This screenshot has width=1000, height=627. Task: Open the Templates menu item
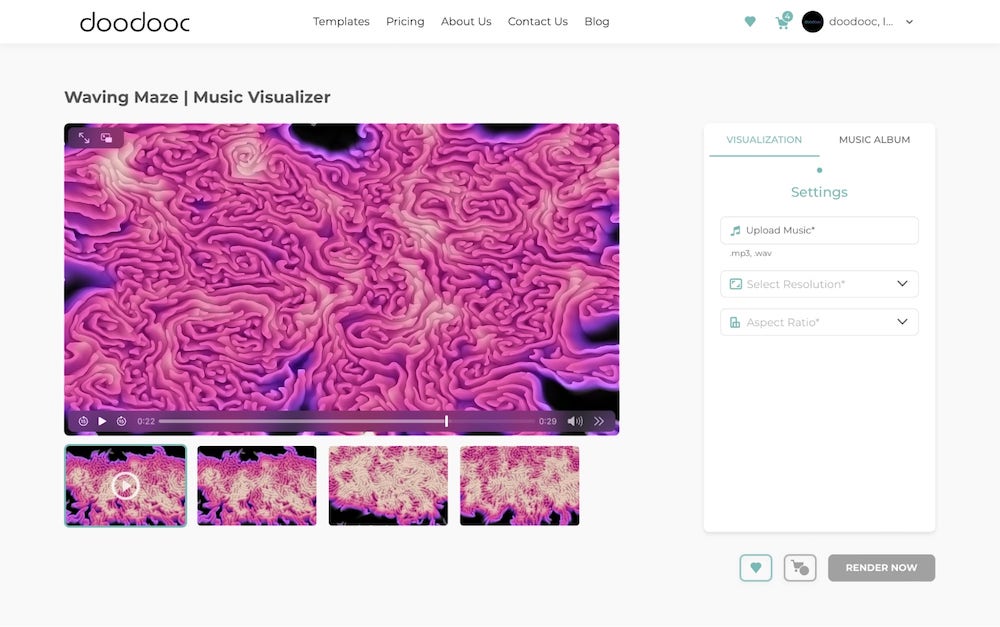[x=341, y=21]
